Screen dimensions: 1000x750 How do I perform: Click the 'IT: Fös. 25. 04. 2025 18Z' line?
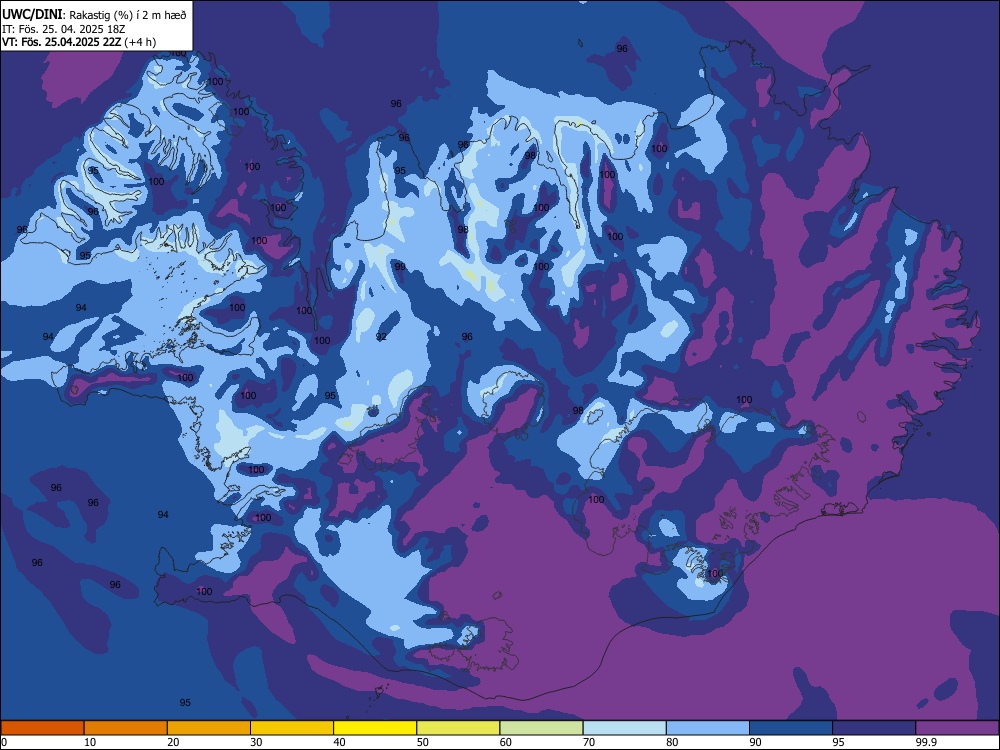point(64,29)
